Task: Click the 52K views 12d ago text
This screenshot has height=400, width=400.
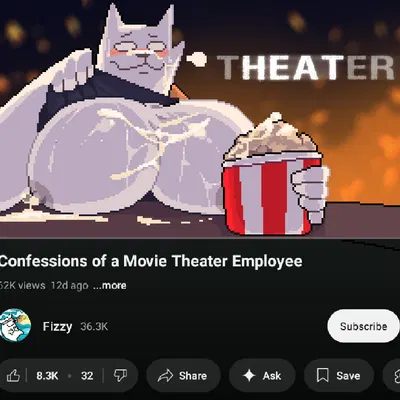Action: click(44, 286)
